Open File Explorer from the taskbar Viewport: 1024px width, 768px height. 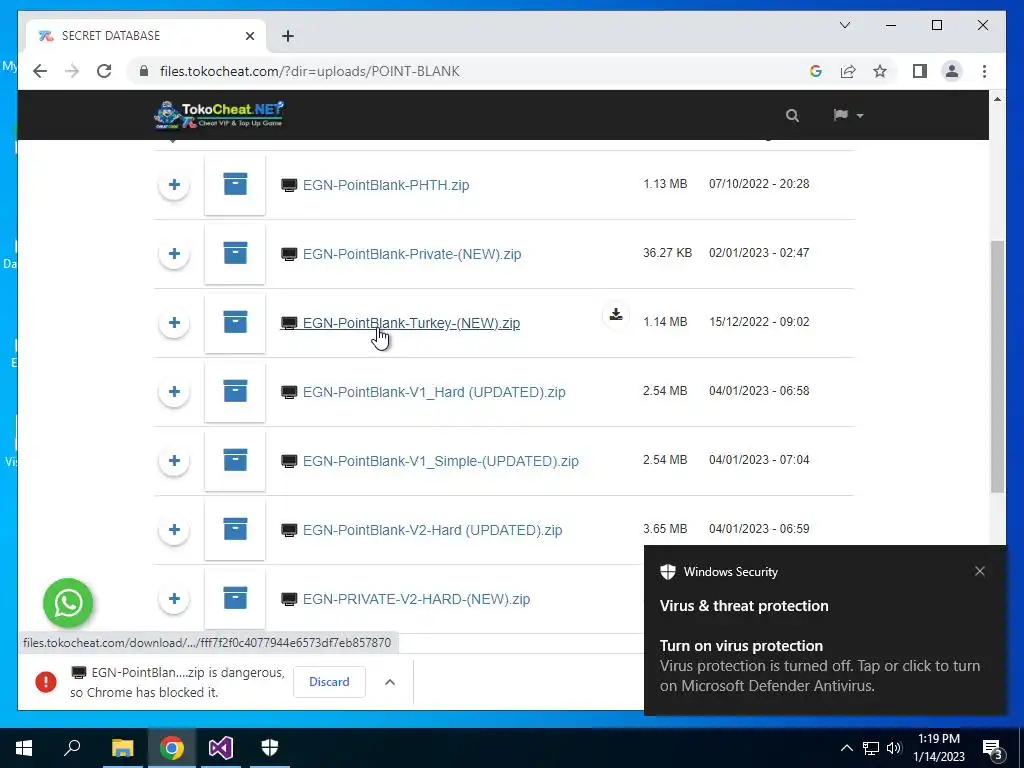tap(122, 748)
